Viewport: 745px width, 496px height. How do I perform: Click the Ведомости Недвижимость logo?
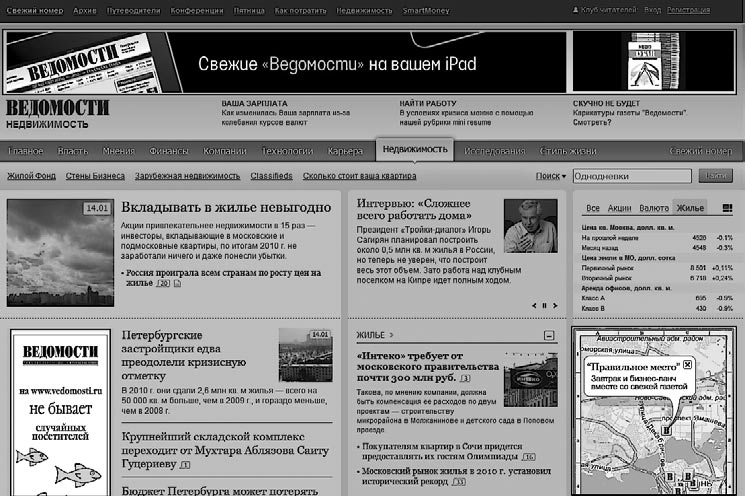point(57,114)
